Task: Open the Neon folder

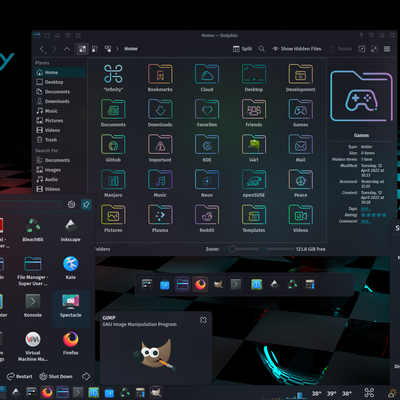Action: click(207, 183)
